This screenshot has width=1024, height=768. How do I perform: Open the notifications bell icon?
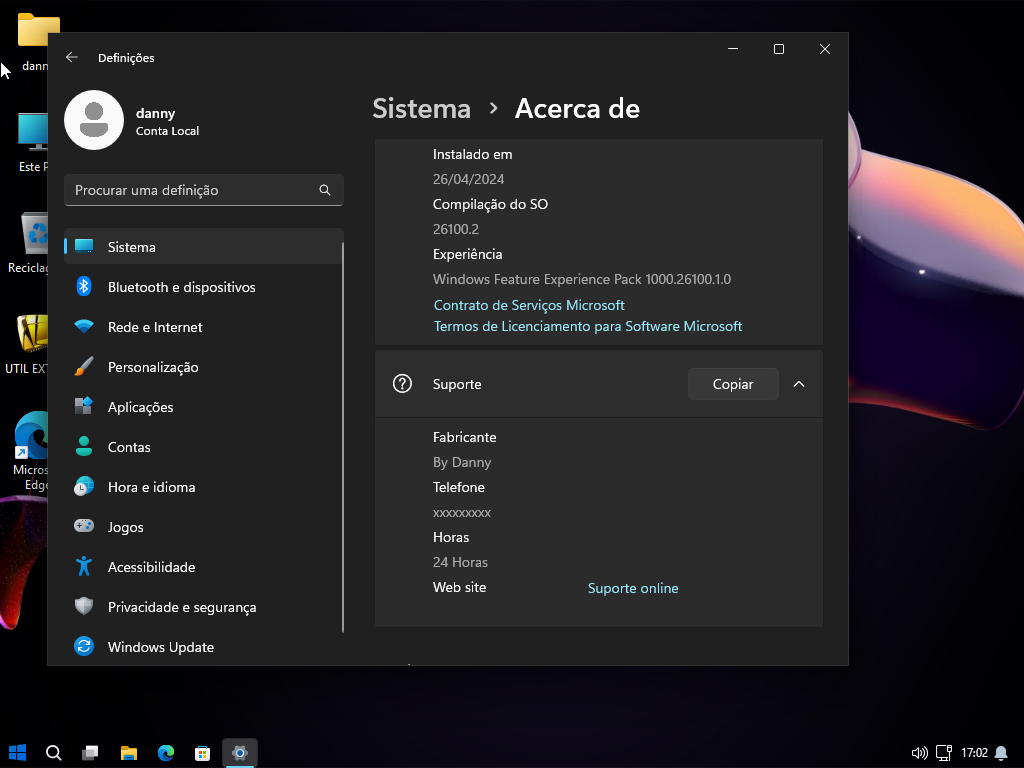pos(1001,753)
